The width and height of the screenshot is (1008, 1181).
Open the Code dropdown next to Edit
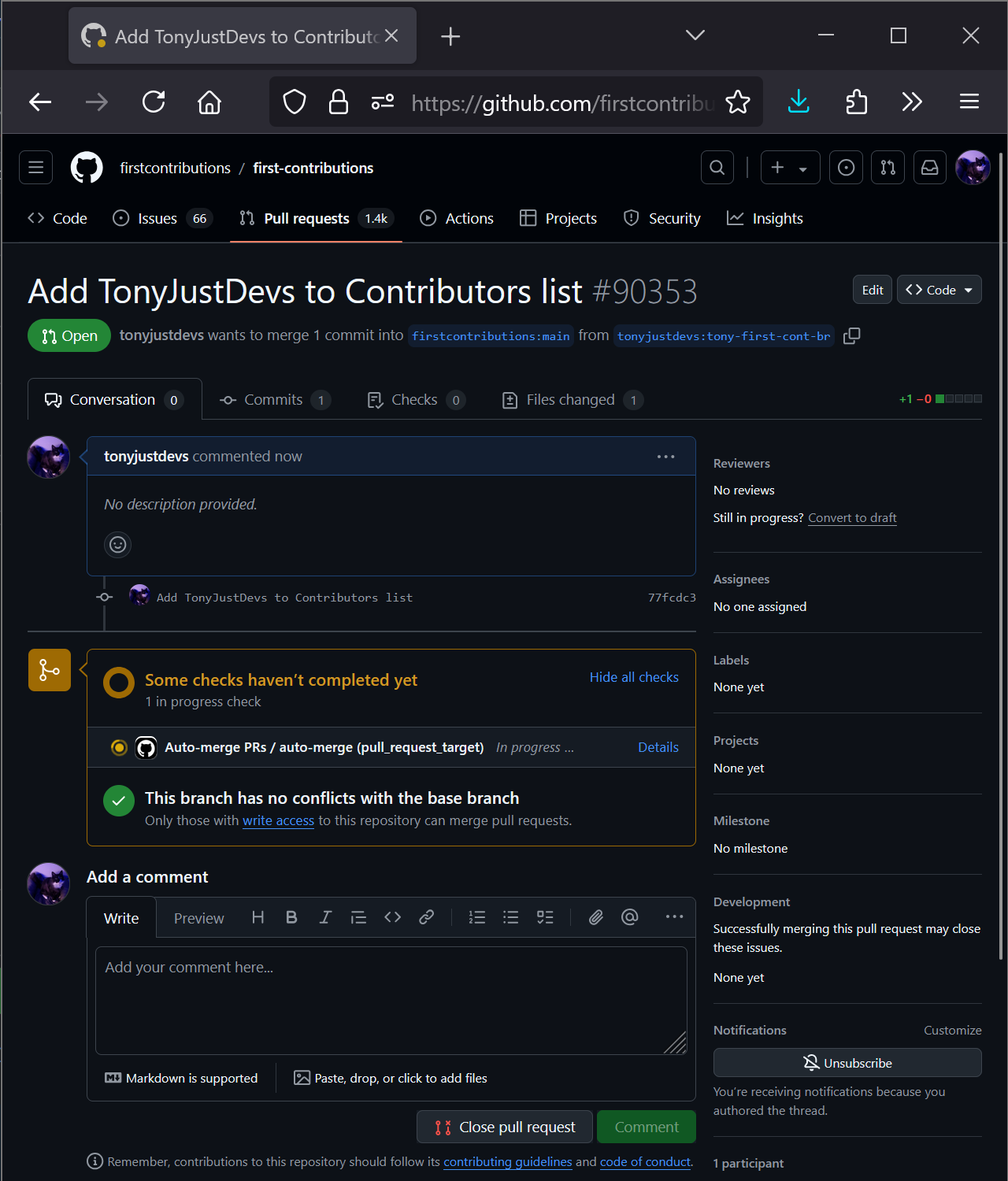(x=939, y=290)
